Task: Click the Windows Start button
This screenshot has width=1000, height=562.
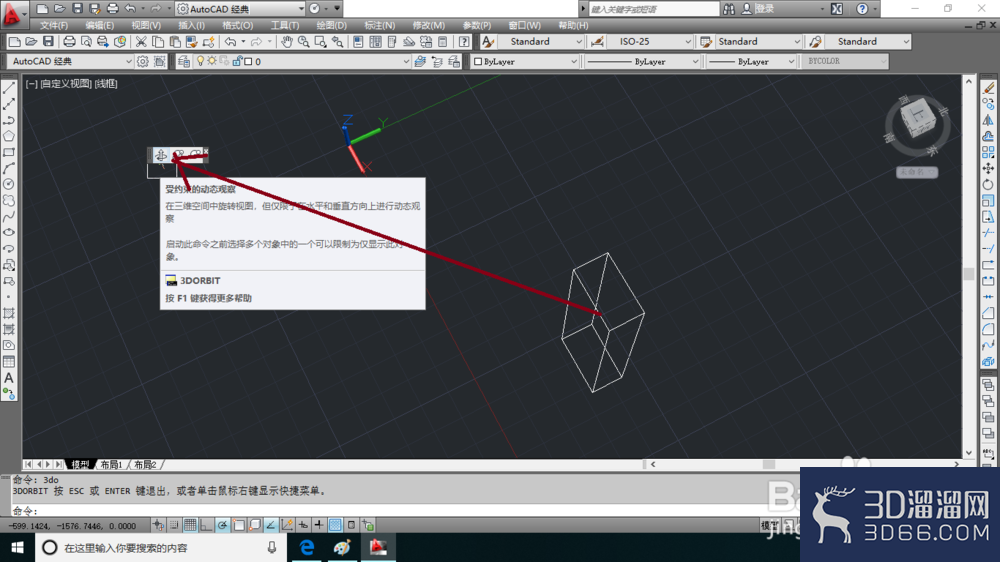Action: (x=17, y=547)
